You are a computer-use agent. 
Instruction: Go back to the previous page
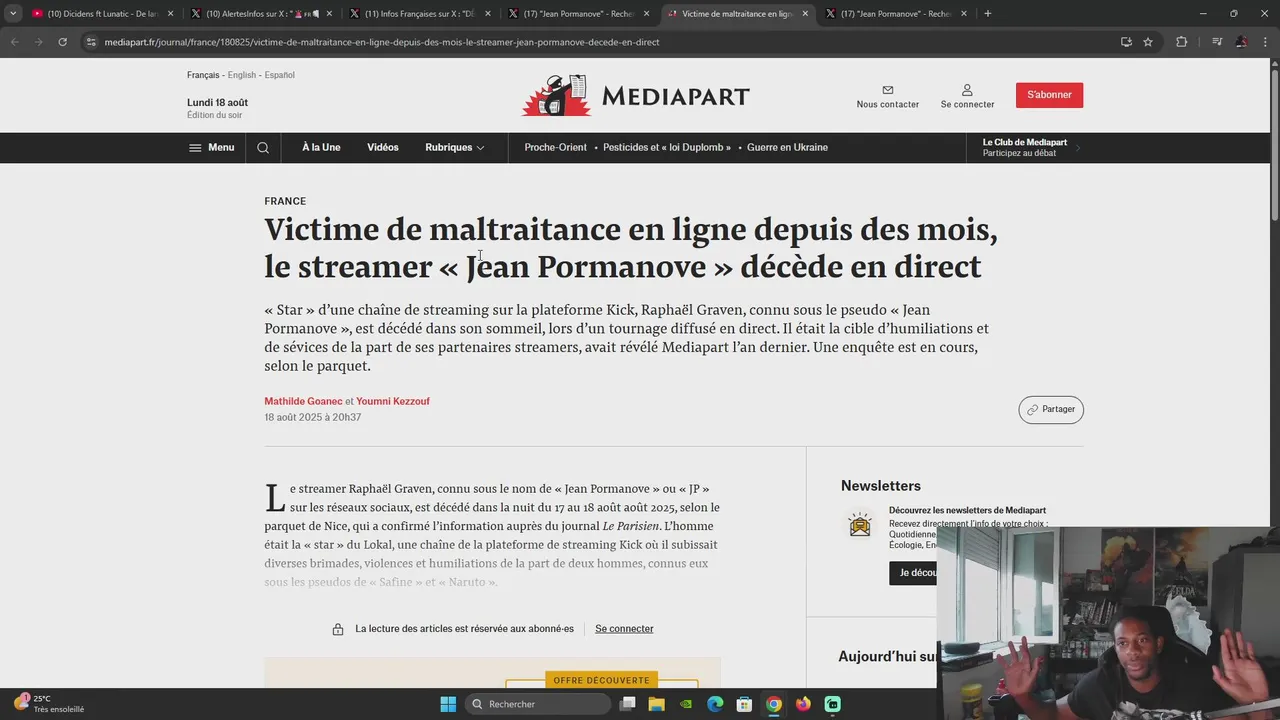(x=14, y=42)
